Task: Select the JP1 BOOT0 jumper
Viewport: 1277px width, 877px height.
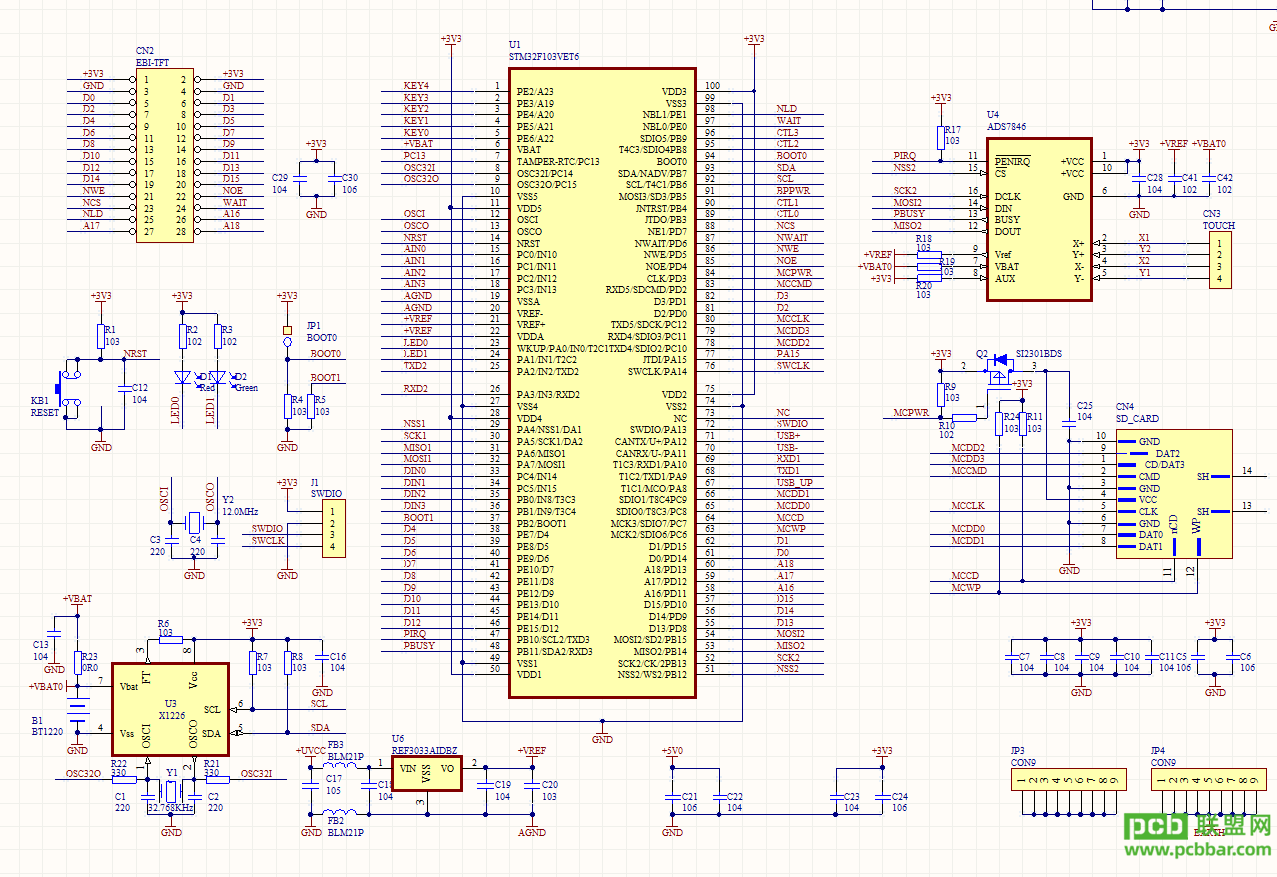Action: [x=287, y=336]
